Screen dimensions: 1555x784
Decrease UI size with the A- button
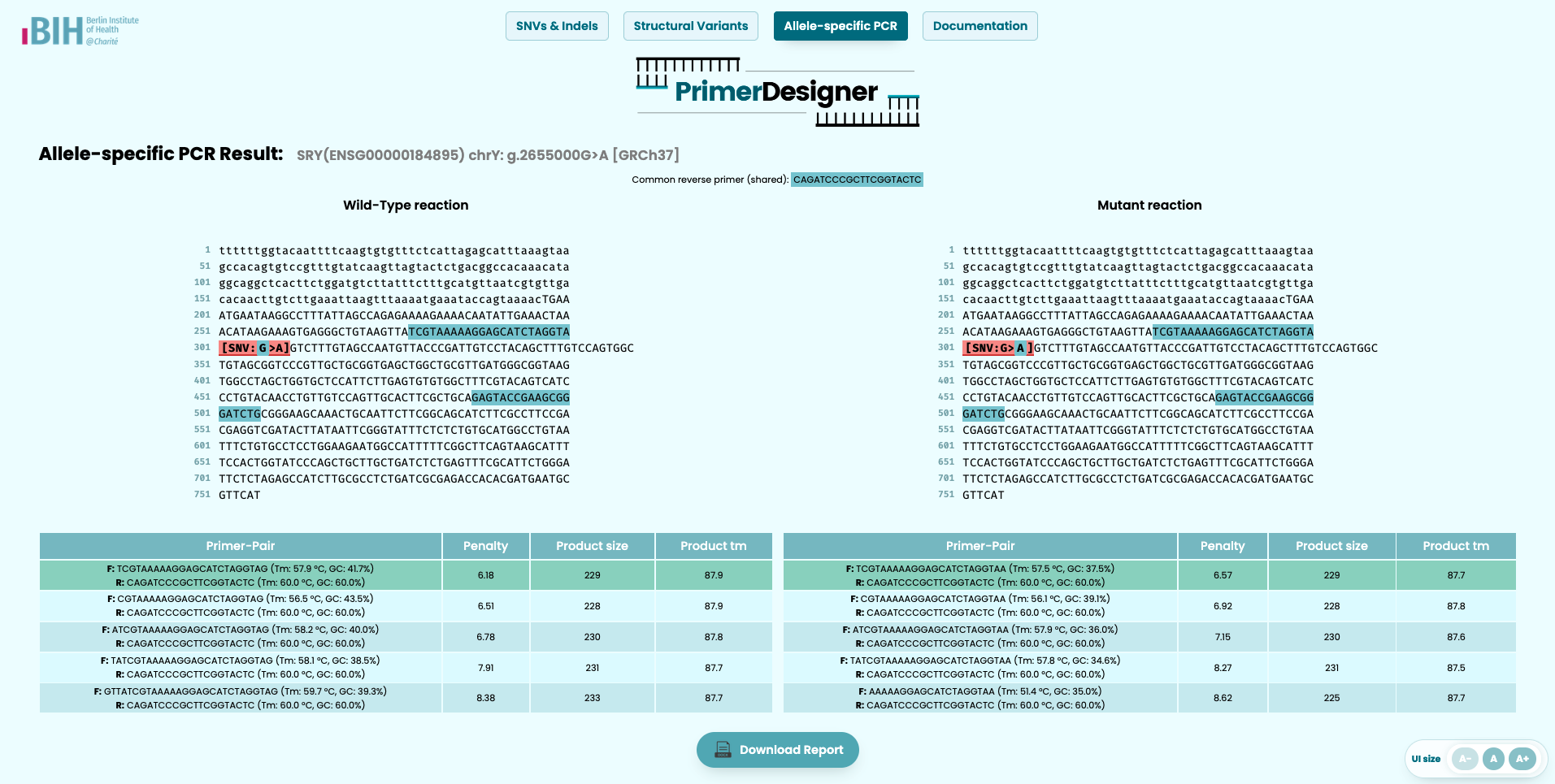coord(1465,759)
